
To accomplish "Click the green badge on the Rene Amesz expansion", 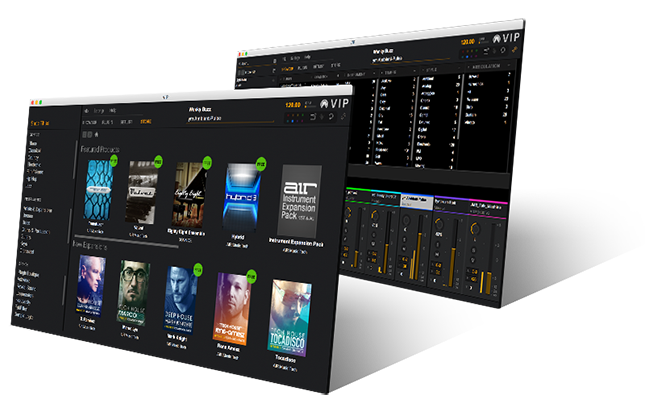I will pyautogui.click(x=251, y=275).
